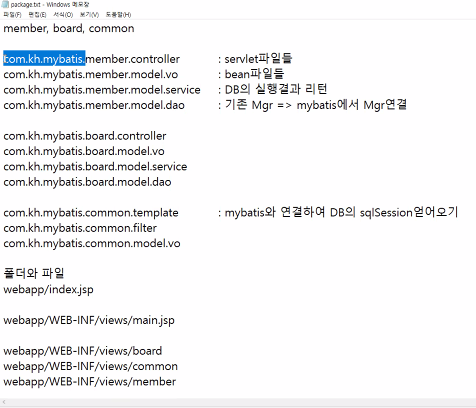The image size is (476, 408).
Task: Place cursor in 'member, board, common' line
Action: tap(69, 28)
